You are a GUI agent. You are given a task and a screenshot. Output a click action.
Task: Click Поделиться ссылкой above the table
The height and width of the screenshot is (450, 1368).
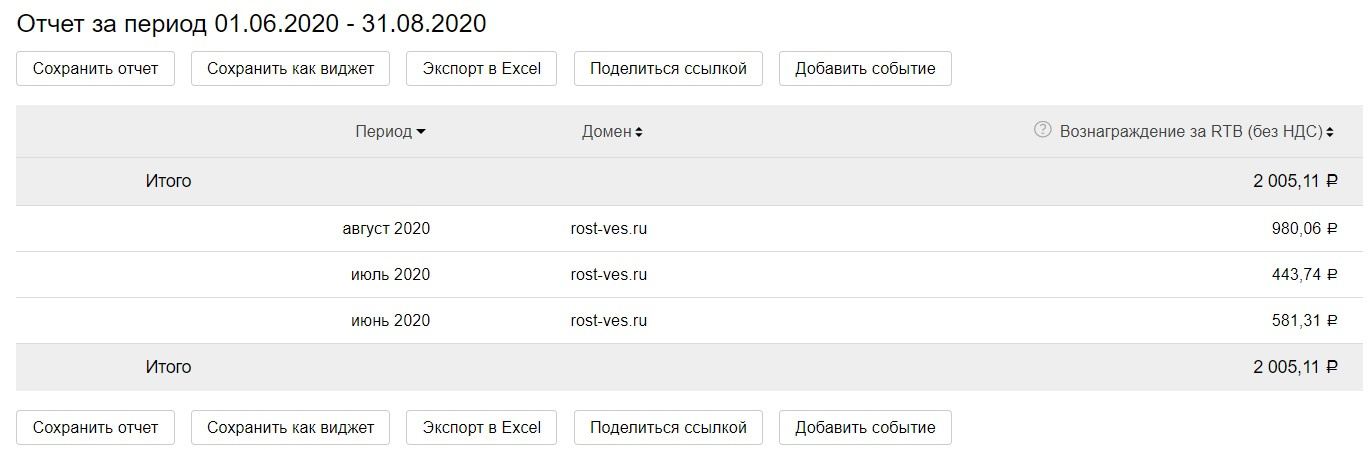[668, 69]
